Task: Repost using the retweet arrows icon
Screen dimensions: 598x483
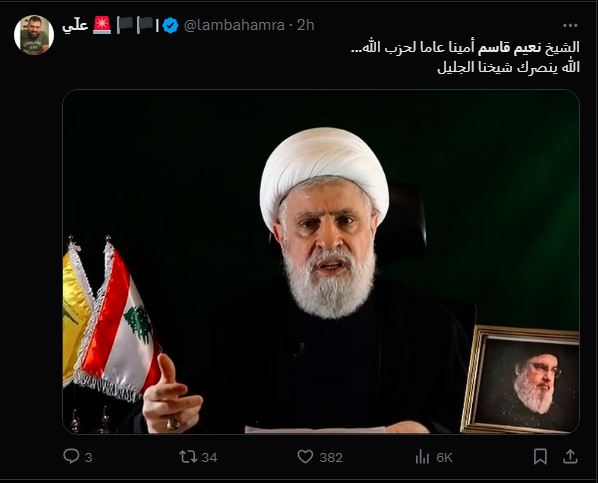Action: point(188,457)
